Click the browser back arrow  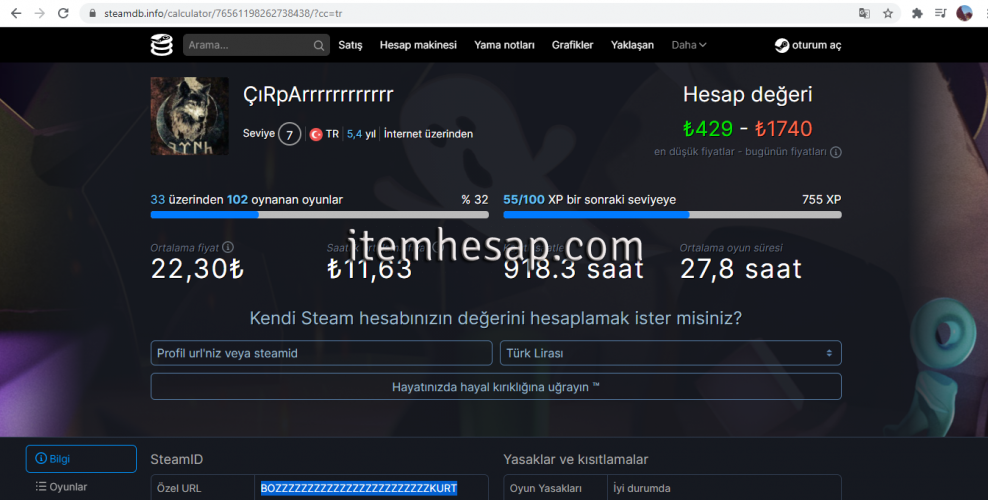[14, 13]
